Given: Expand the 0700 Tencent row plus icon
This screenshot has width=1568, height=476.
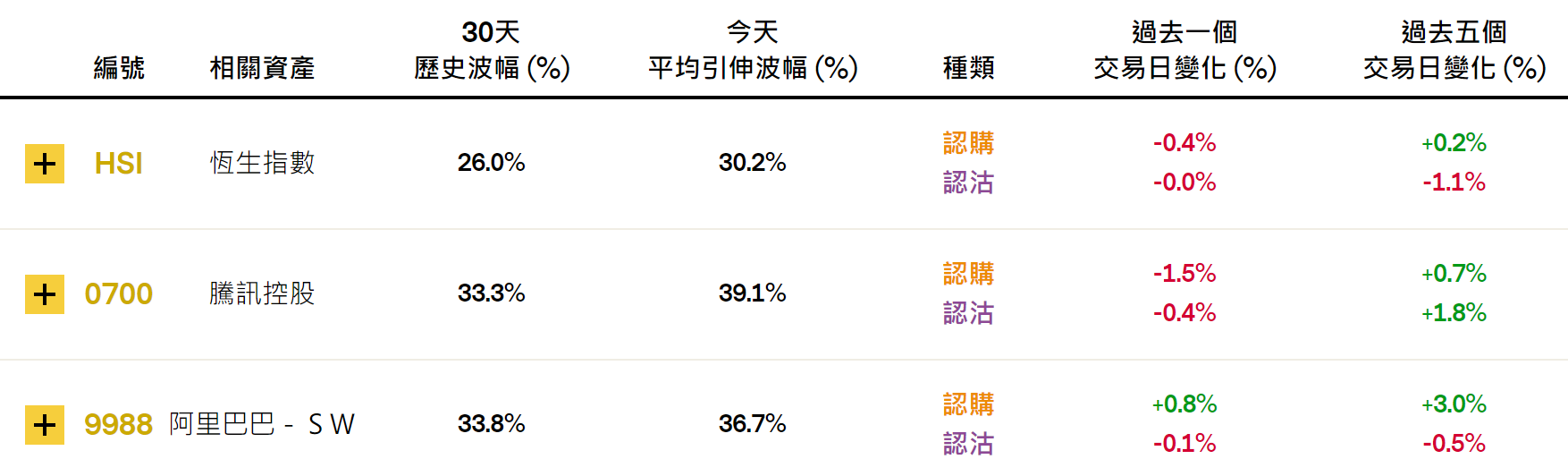Looking at the screenshot, I should (x=45, y=294).
